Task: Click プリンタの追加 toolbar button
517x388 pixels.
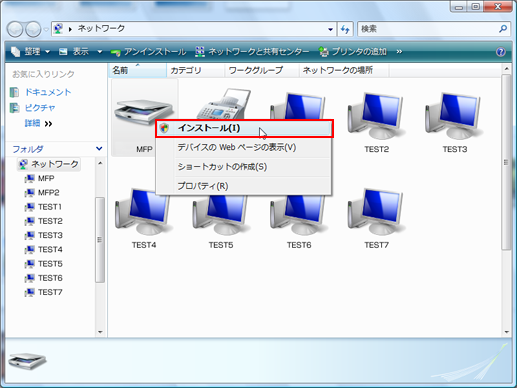Action: pyautogui.click(x=353, y=52)
